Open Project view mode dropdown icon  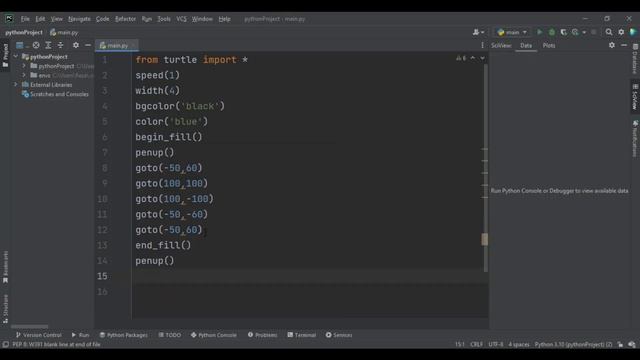click(x=21, y=45)
